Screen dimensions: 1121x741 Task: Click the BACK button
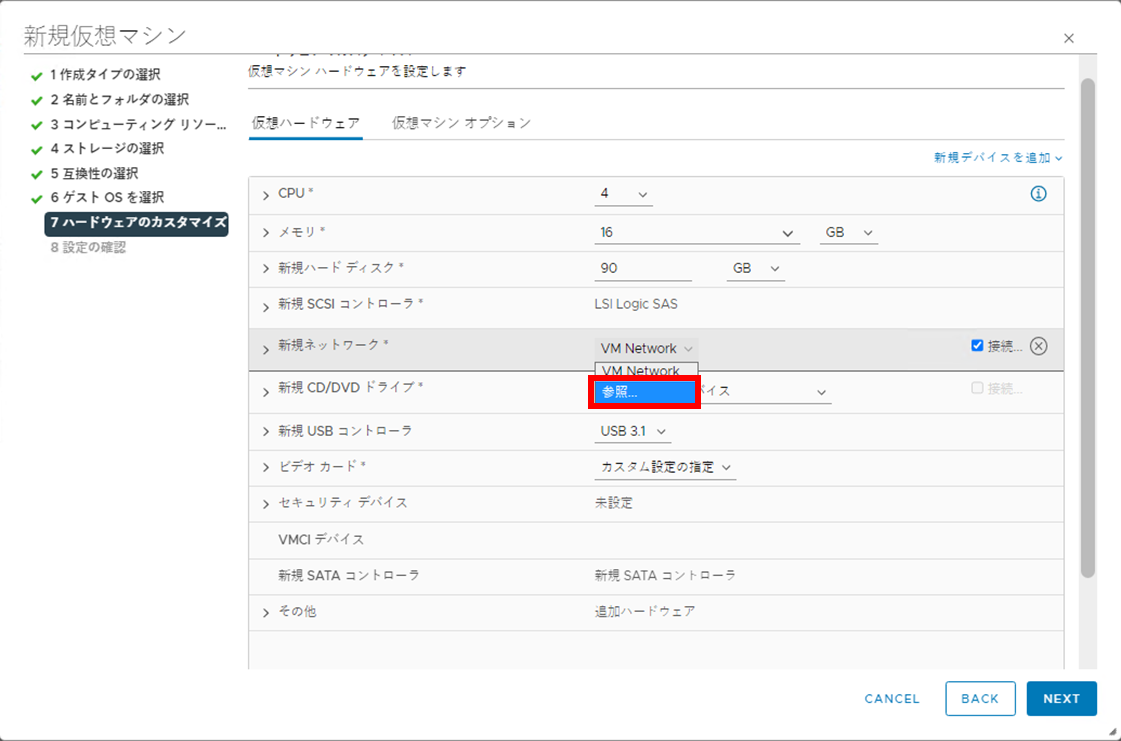point(980,698)
